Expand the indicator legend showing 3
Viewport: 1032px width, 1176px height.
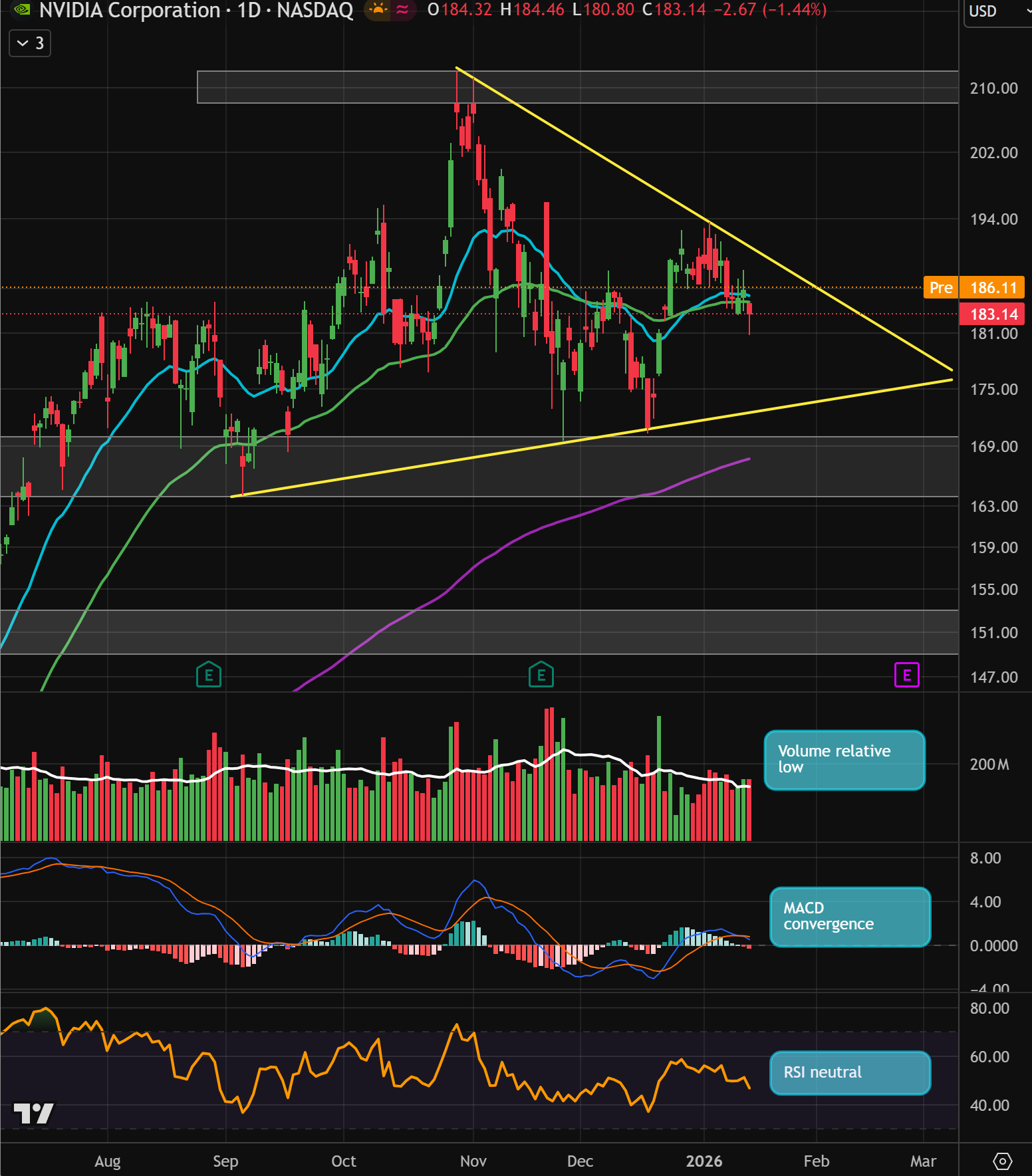click(x=30, y=43)
